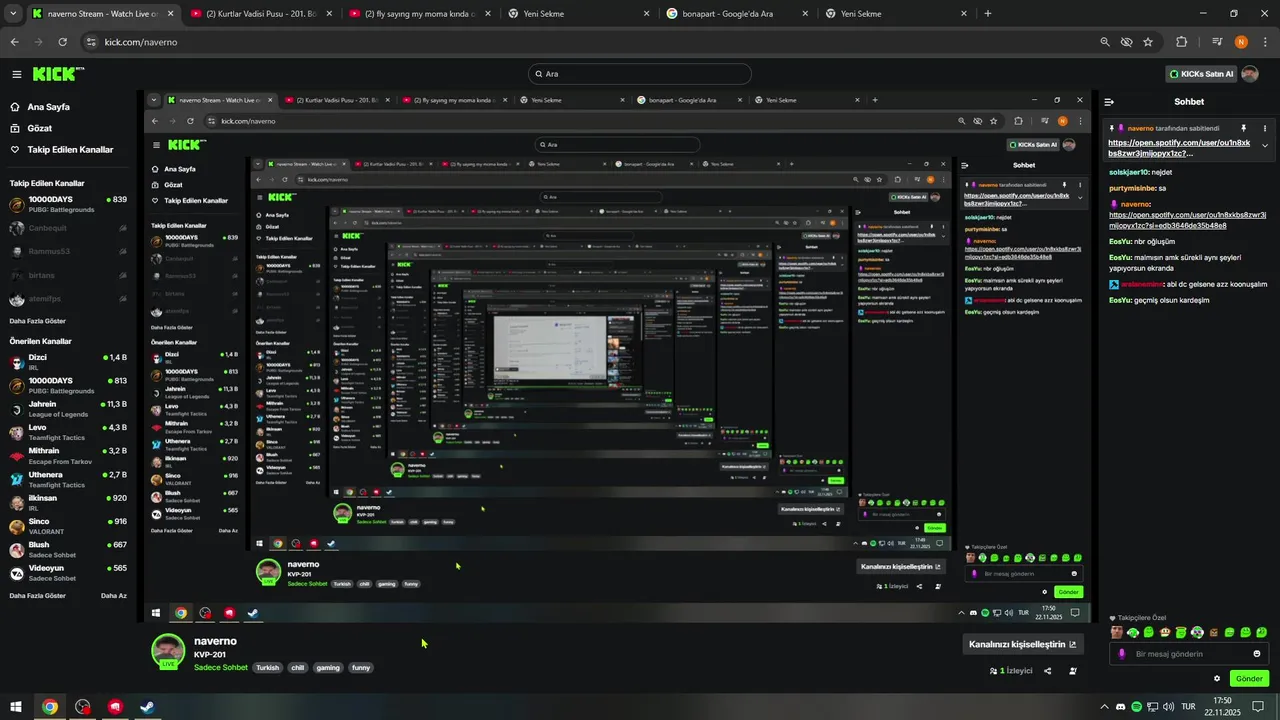This screenshot has height=720, width=1280.
Task: Open the Chrome three-dot menu
Action: (1265, 42)
